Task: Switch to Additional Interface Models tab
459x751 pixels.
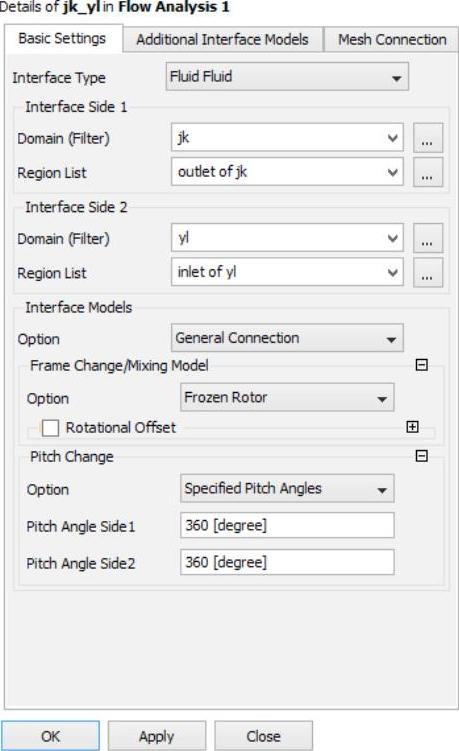Action: (222, 39)
